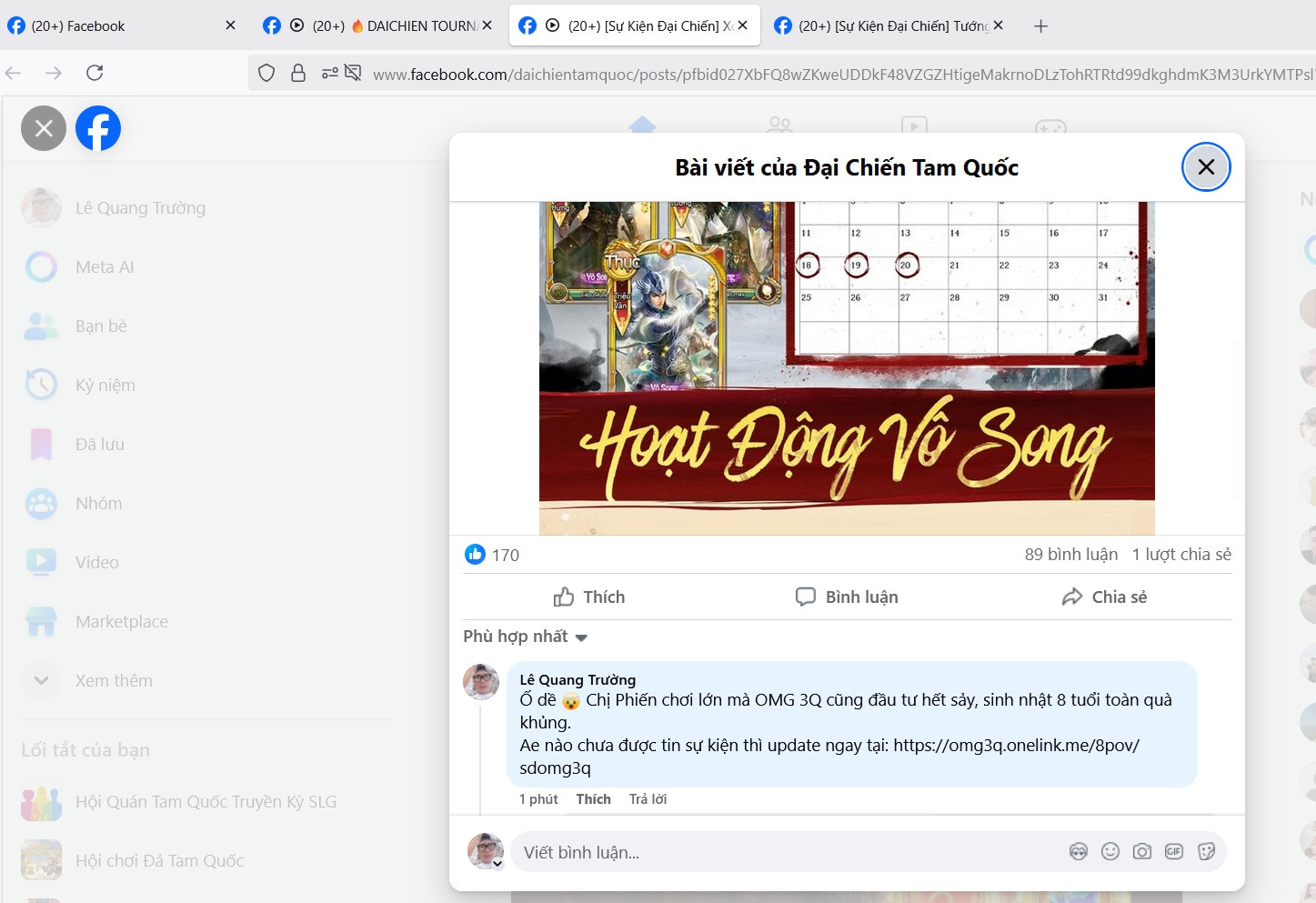Click the Thích like button
This screenshot has width=1316, height=903.
tap(589, 597)
